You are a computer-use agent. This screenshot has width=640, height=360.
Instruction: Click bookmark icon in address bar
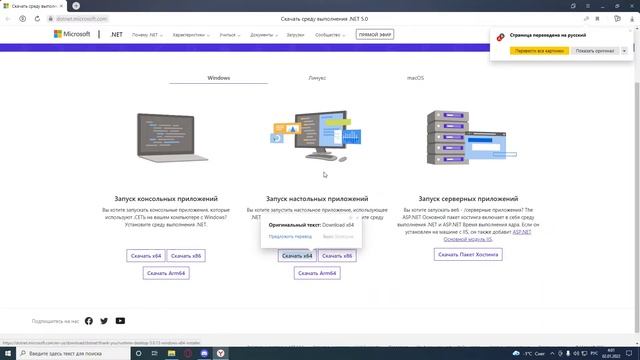(x=597, y=19)
